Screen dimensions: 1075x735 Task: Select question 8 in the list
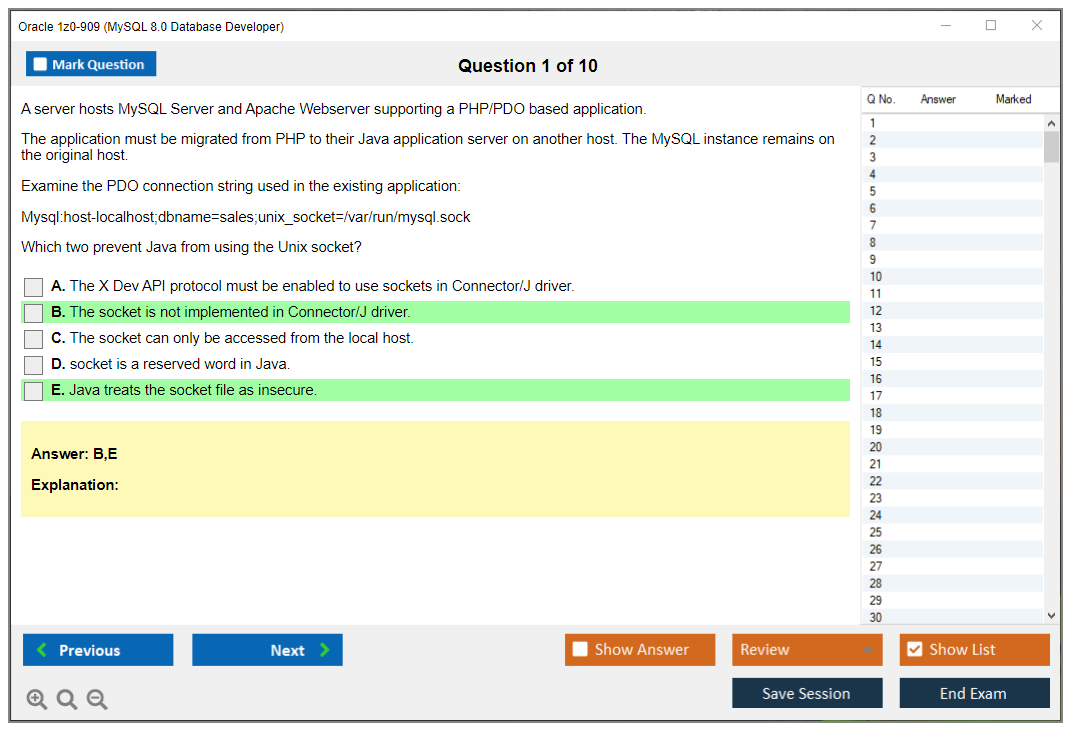(x=952, y=242)
